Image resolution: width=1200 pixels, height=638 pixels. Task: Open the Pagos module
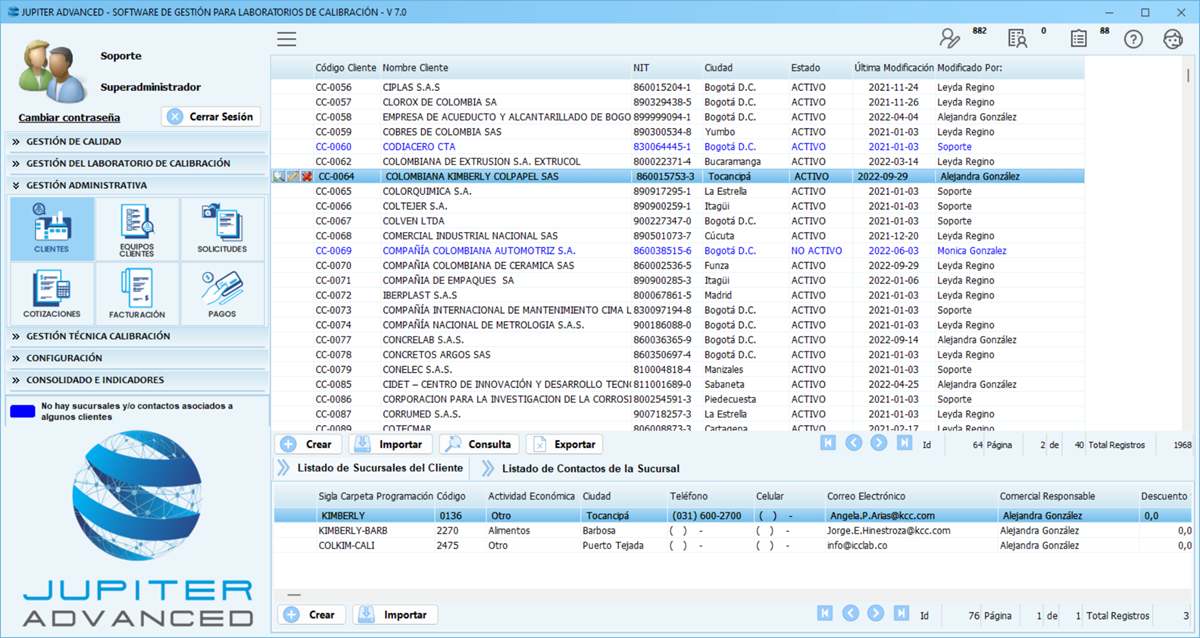[222, 293]
